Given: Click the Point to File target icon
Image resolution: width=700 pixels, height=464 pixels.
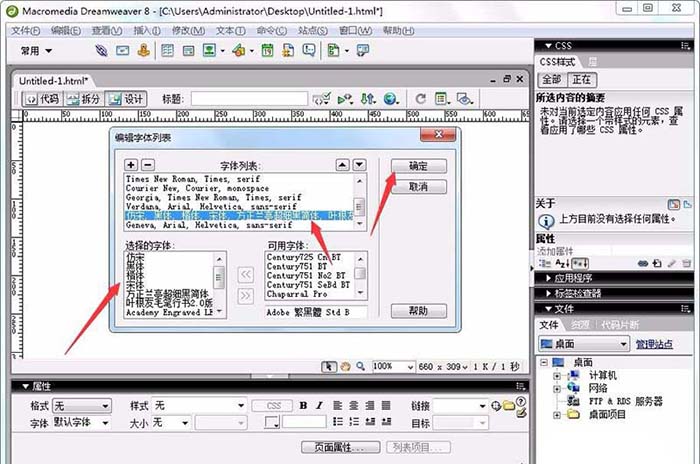Looking at the screenshot, I should [496, 405].
